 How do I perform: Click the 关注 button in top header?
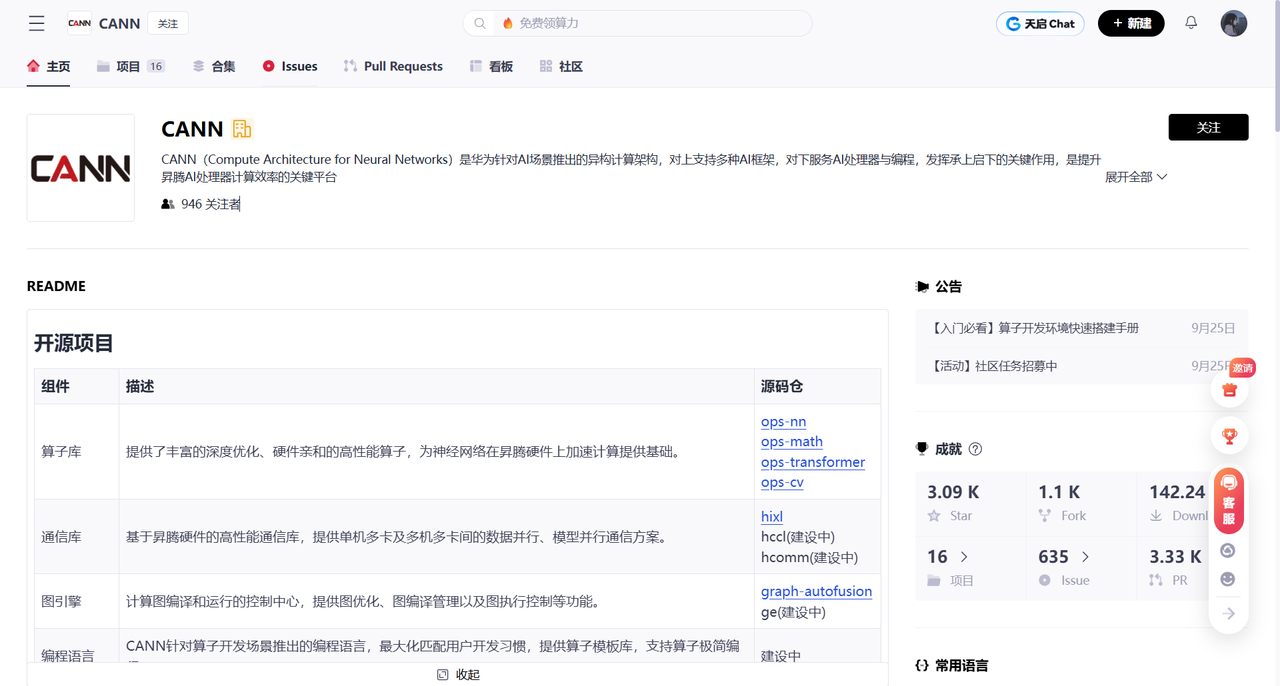click(168, 23)
